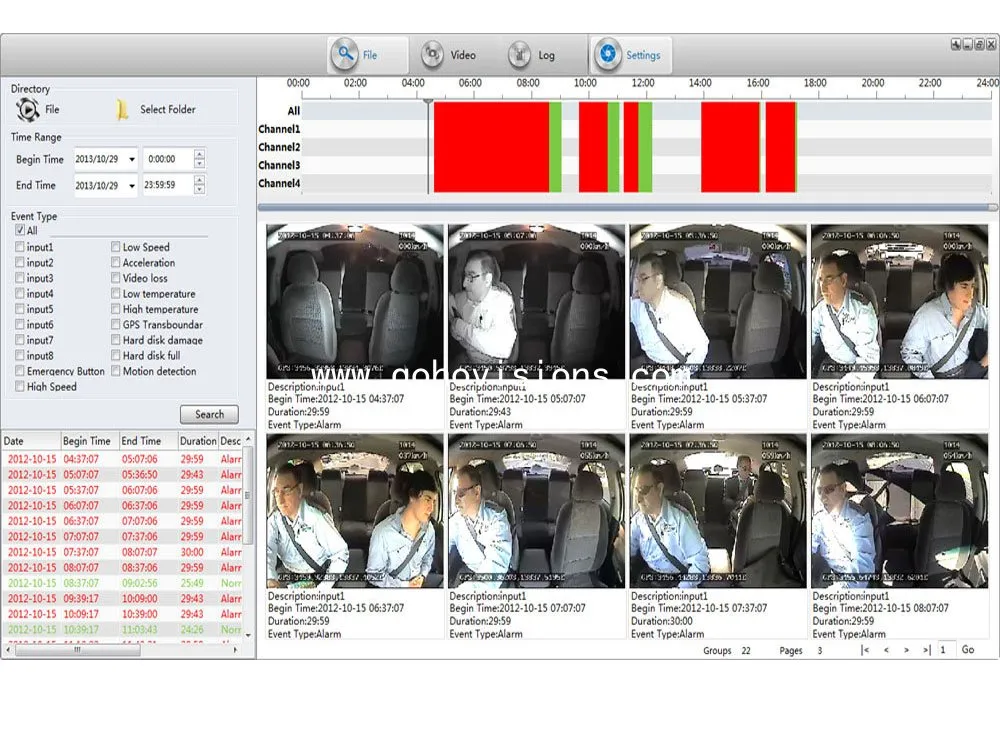Open the Begin Time date dropdown

tap(131, 158)
